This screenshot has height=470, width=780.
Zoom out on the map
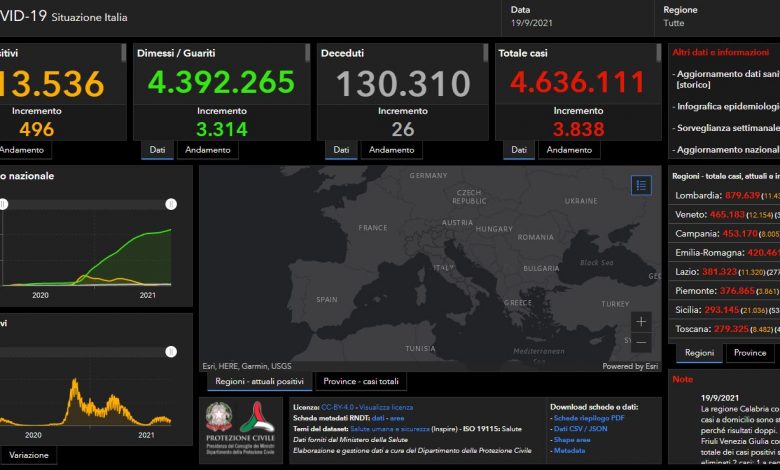click(641, 343)
